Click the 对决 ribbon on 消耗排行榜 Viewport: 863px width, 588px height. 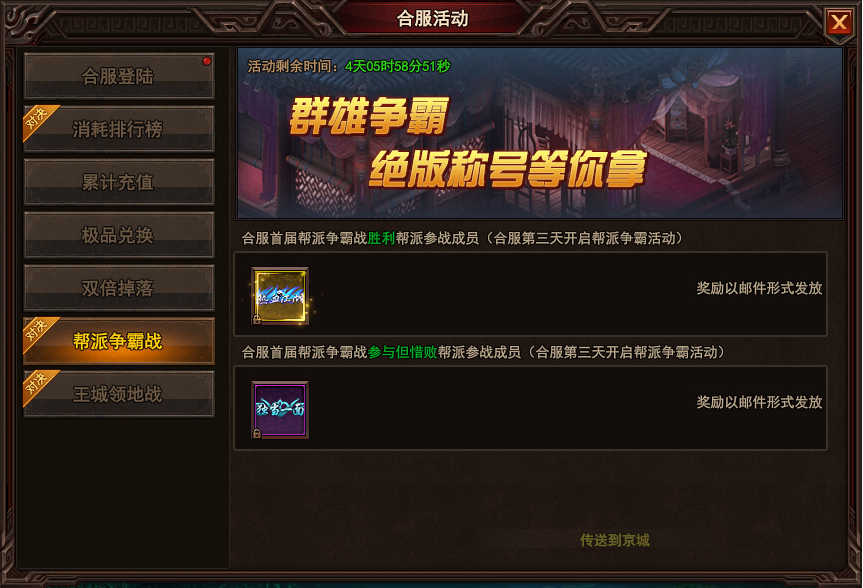pyautogui.click(x=39, y=120)
